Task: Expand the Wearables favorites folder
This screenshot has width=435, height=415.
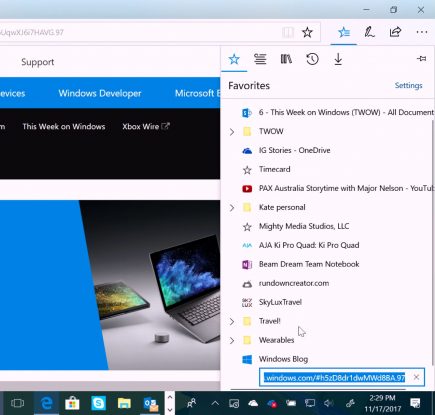Action: click(x=232, y=341)
